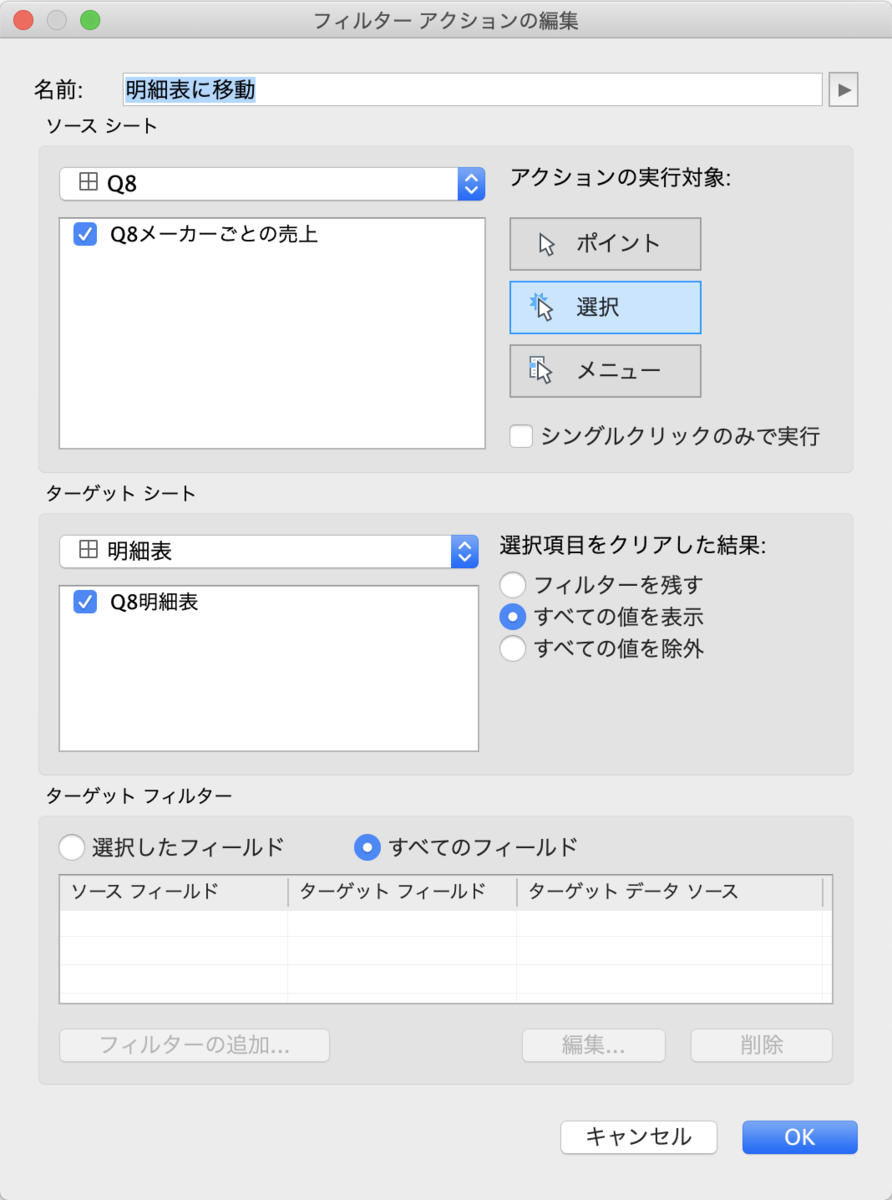
Task: Uncheck Q8メーカーごとの売上 sheet checkbox
Action: (85, 235)
